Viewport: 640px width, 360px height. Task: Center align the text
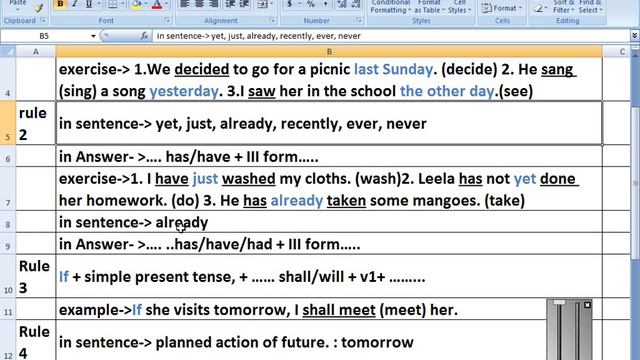click(x=199, y=4)
